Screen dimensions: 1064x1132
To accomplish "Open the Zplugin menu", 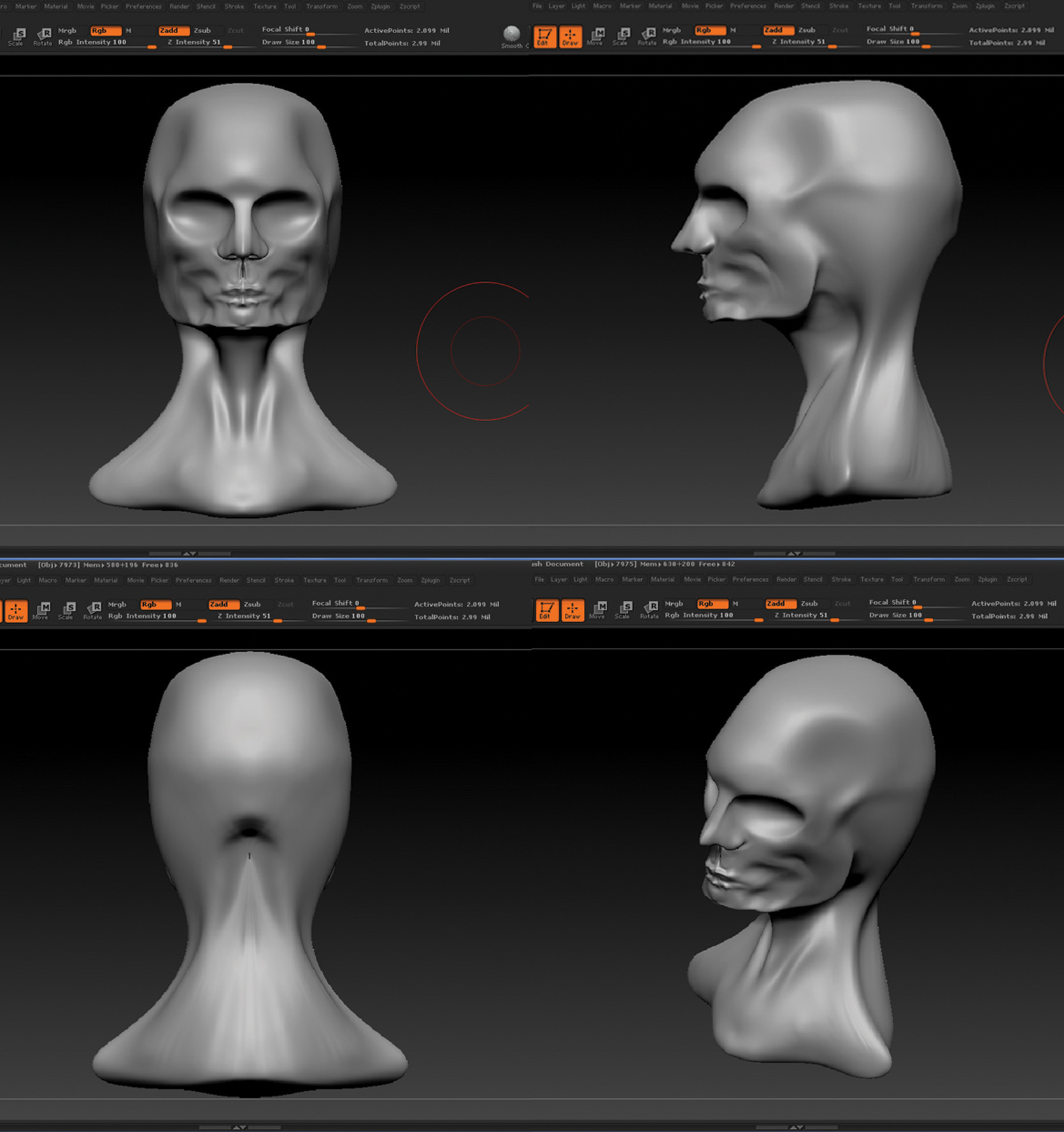I will point(380,6).
